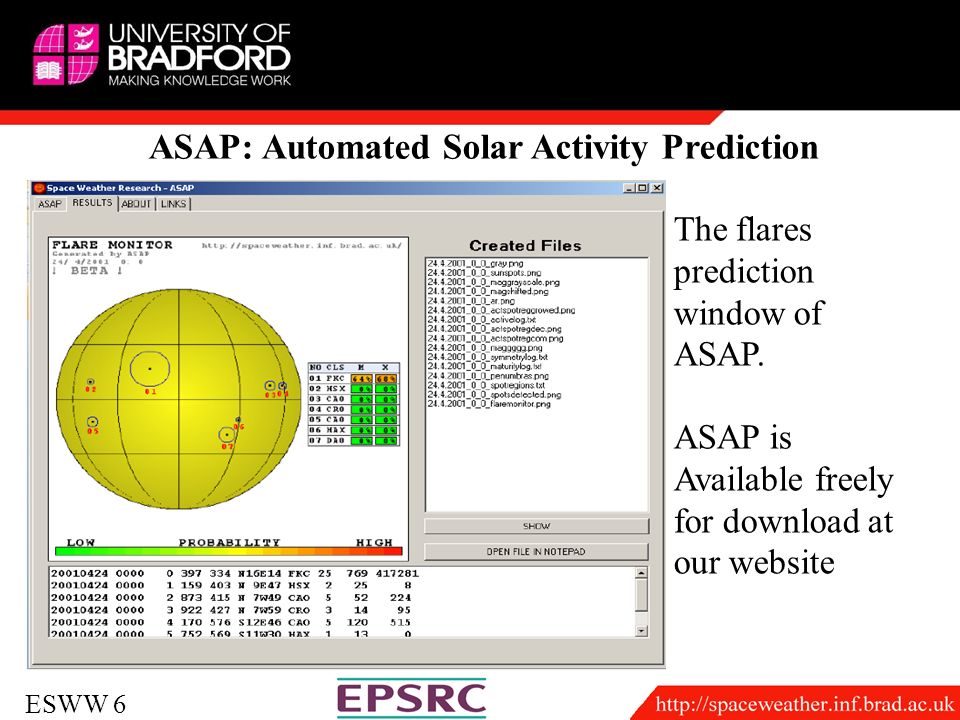Select 24.4.2001_0_0_maggrayscale.png file entry
The height and width of the screenshot is (720, 960).
493,282
